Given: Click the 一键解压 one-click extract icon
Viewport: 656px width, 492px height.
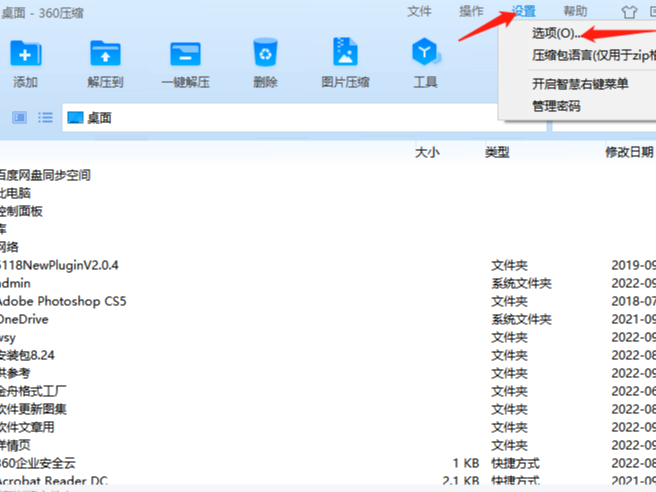Looking at the screenshot, I should click(x=185, y=54).
